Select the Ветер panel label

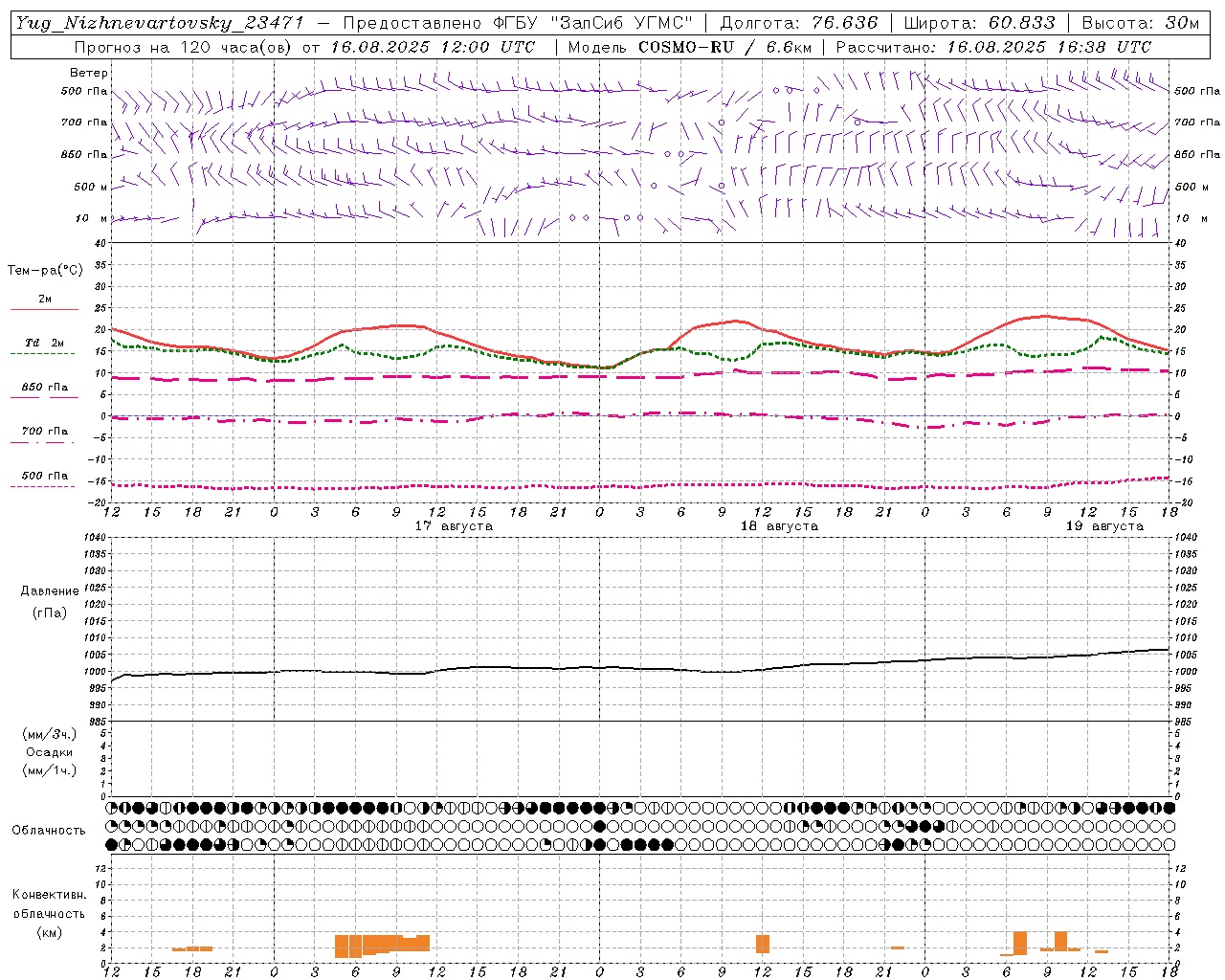pos(89,73)
